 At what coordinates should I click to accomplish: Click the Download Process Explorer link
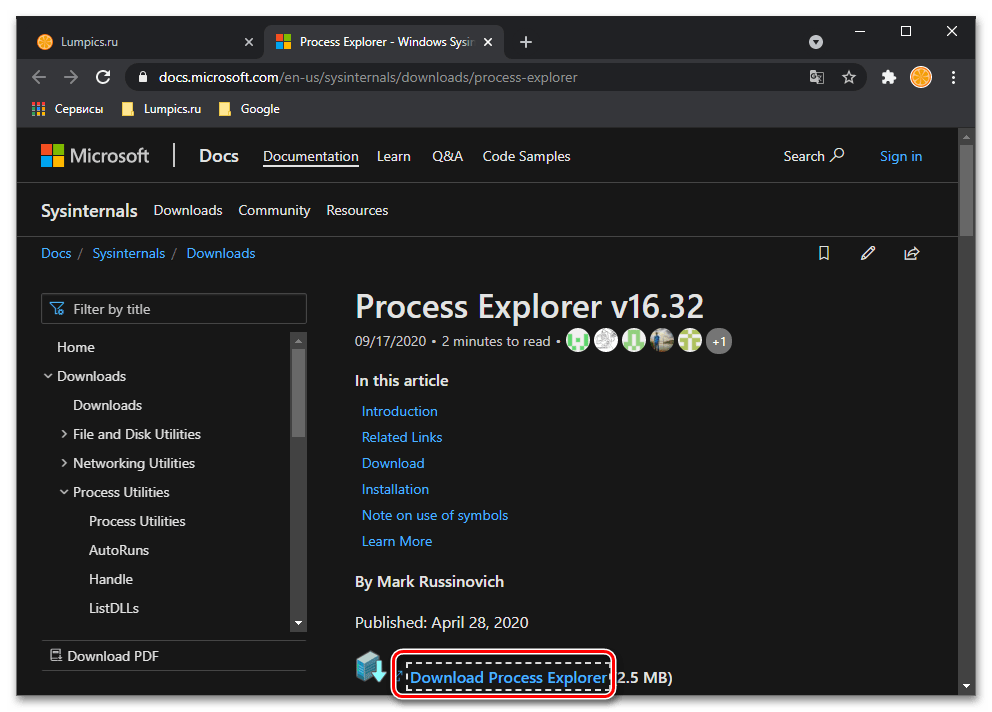point(508,677)
